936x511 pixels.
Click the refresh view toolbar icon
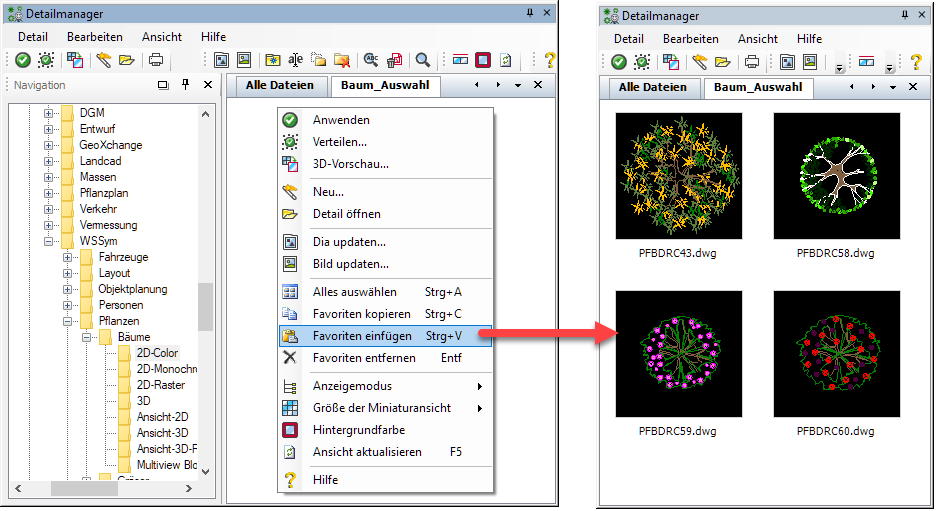(x=506, y=60)
